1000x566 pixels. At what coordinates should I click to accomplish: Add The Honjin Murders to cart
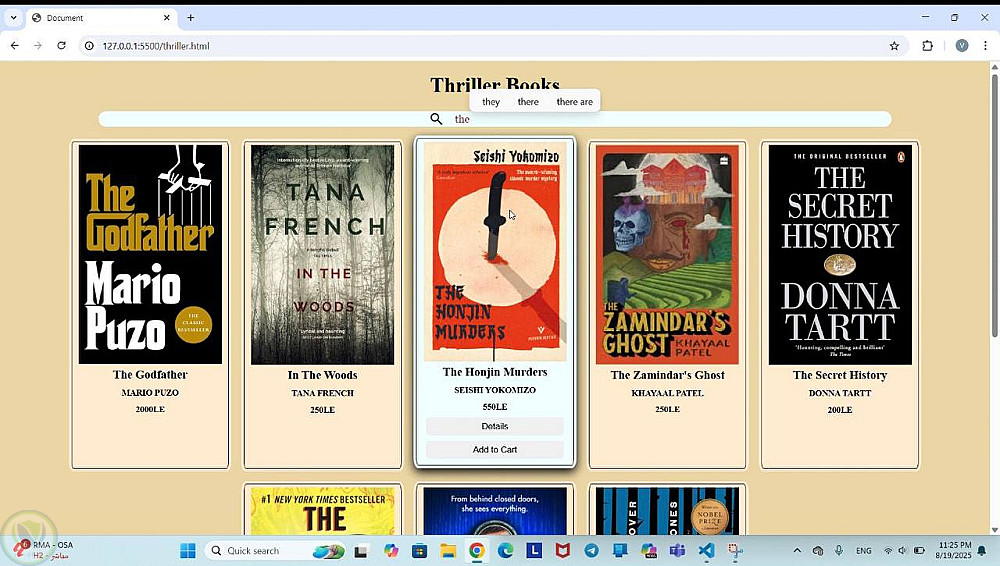[495, 450]
